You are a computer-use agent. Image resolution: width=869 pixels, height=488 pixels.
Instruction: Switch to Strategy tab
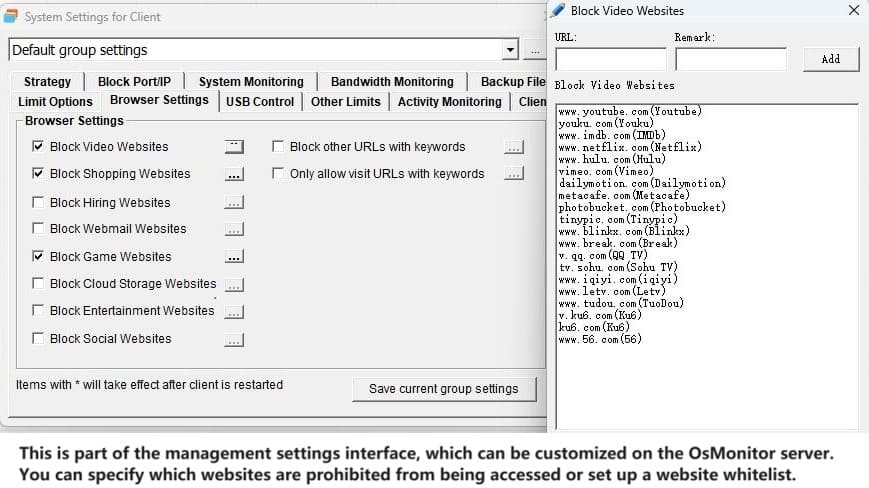coord(47,82)
